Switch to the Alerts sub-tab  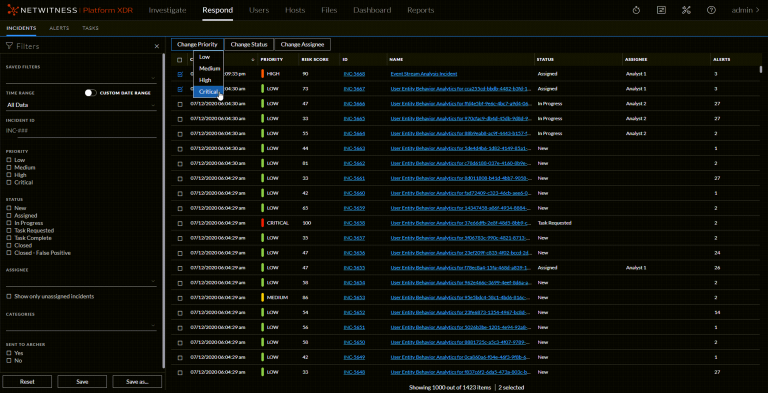(59, 28)
